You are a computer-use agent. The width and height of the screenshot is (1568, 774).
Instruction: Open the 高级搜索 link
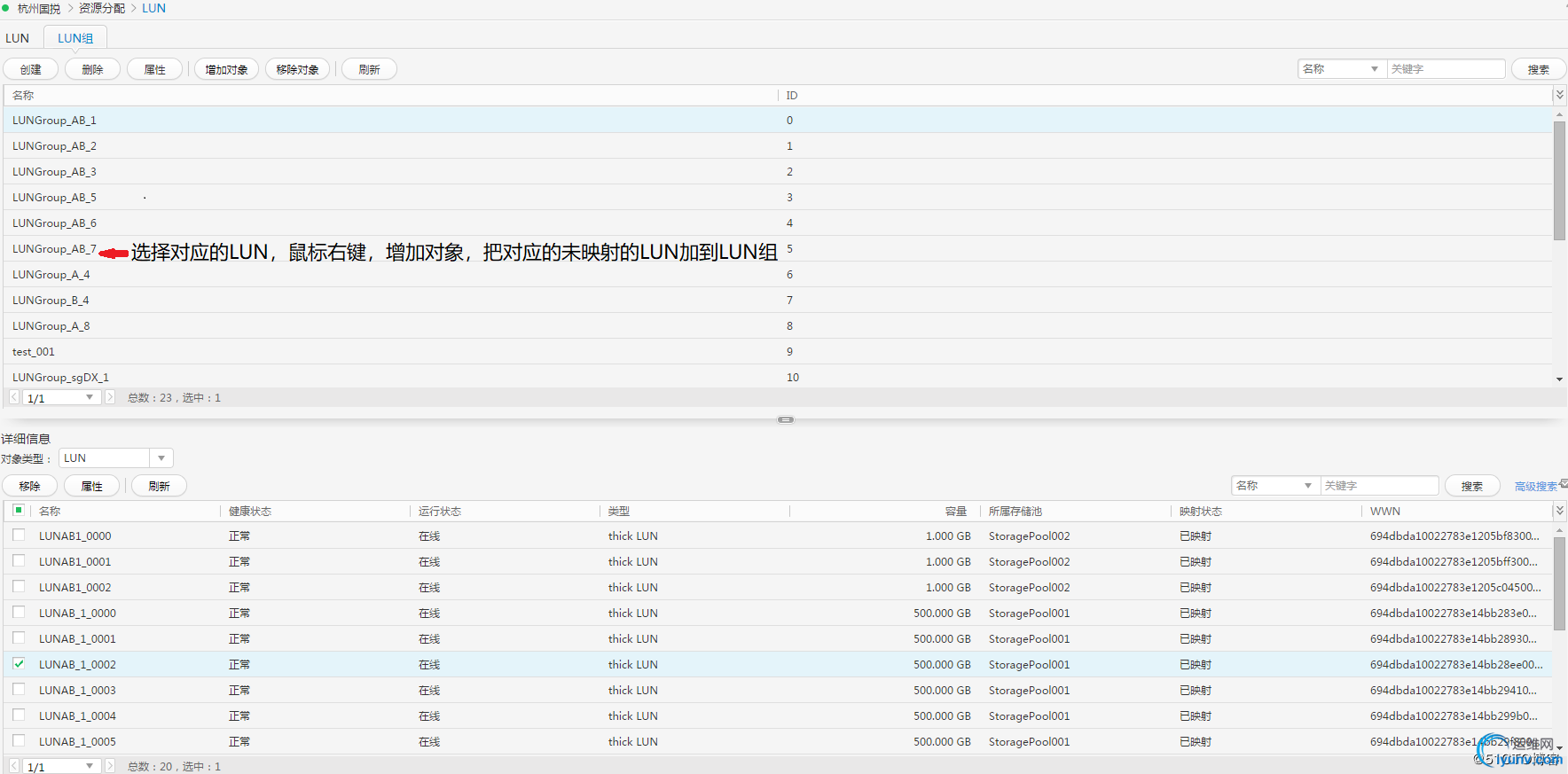point(1536,486)
